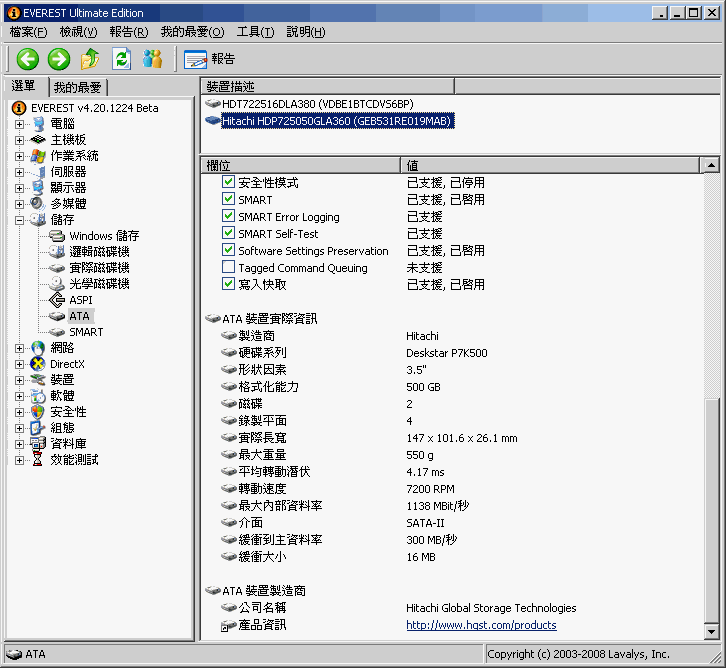Expand the 電腦 tree node
The width and height of the screenshot is (726, 668).
click(x=19, y=124)
